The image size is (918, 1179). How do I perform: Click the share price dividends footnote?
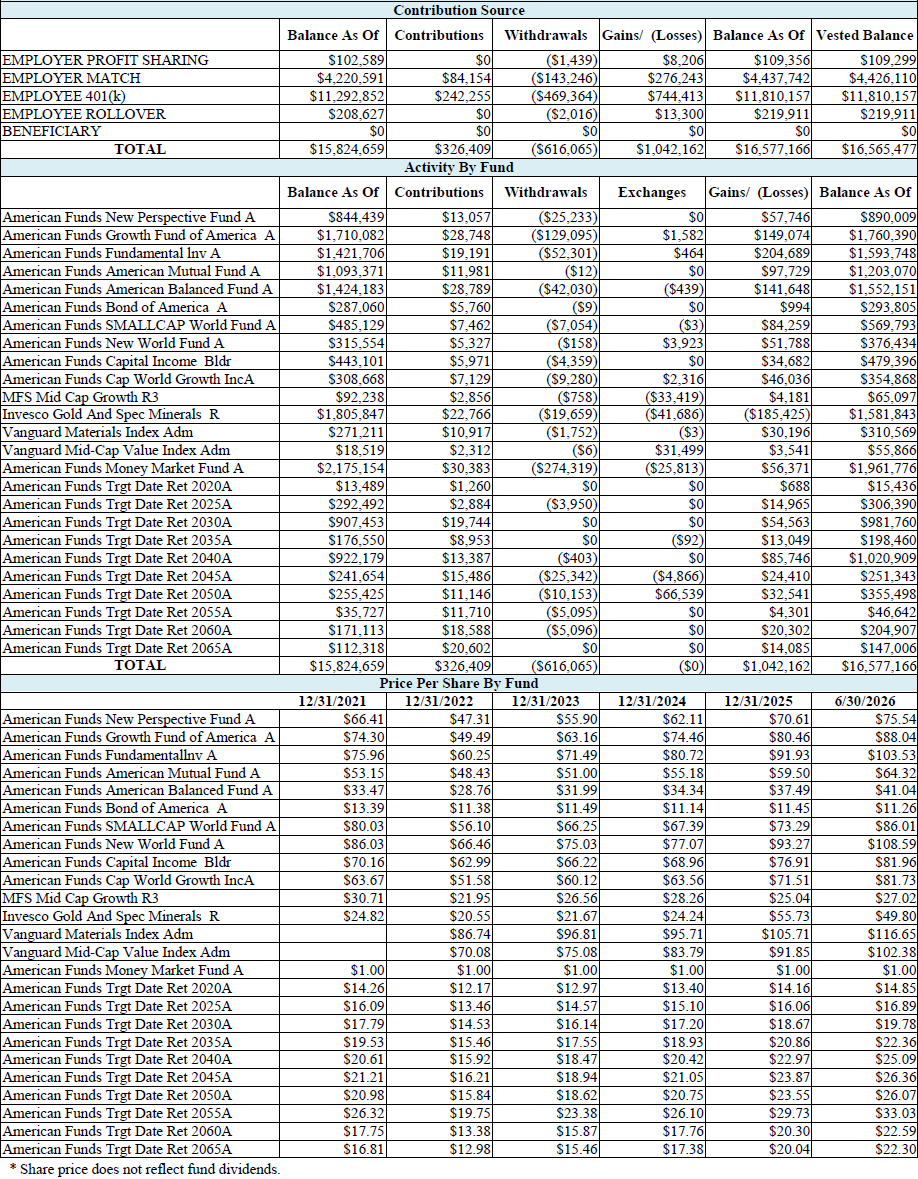click(x=144, y=1169)
